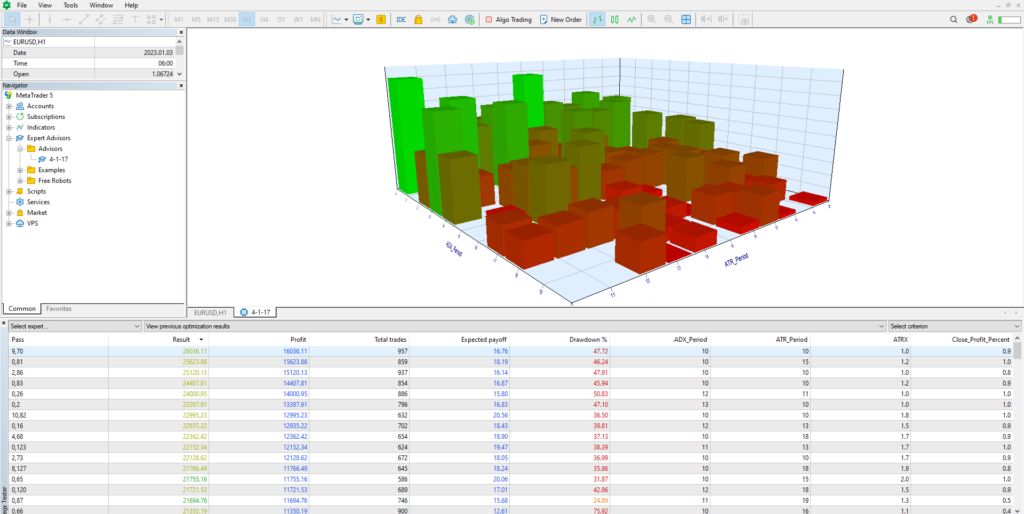Toggle bar chart display mode
1024x514 pixels.
(596, 19)
